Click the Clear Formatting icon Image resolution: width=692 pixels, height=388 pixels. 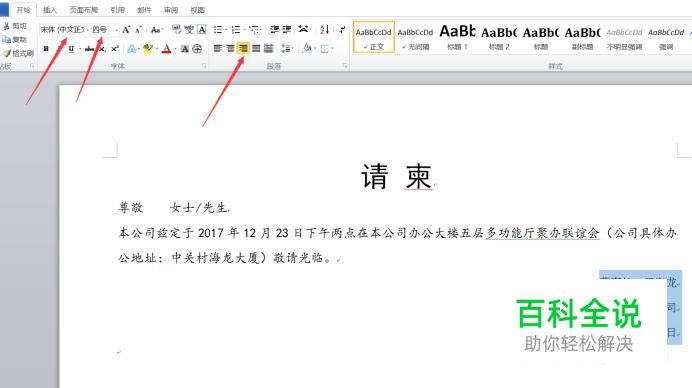[x=177, y=30]
